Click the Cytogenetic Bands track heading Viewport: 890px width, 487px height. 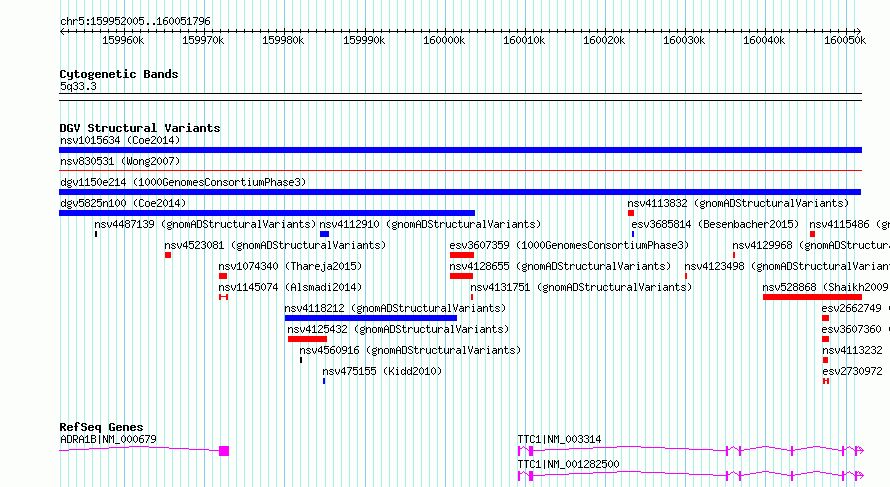[119, 74]
